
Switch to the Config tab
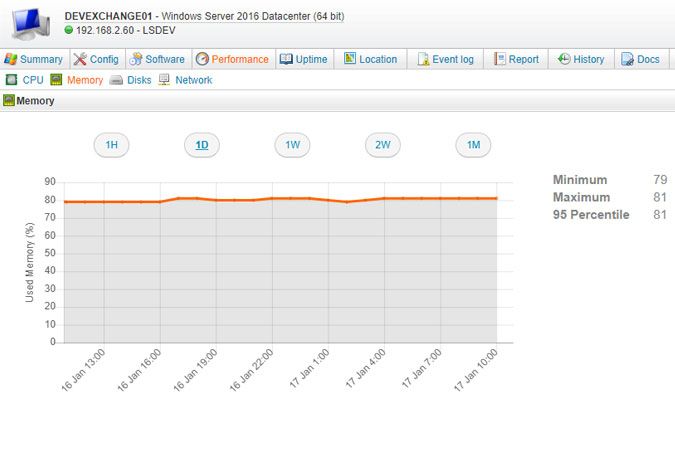[96, 60]
